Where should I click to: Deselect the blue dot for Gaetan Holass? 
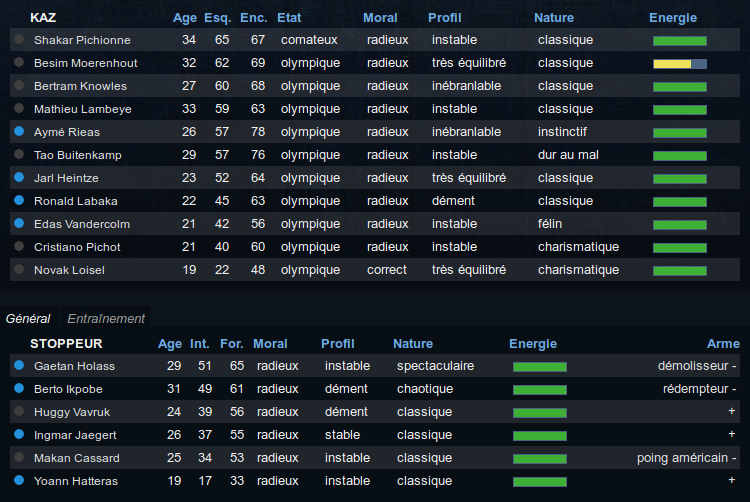(x=19, y=365)
